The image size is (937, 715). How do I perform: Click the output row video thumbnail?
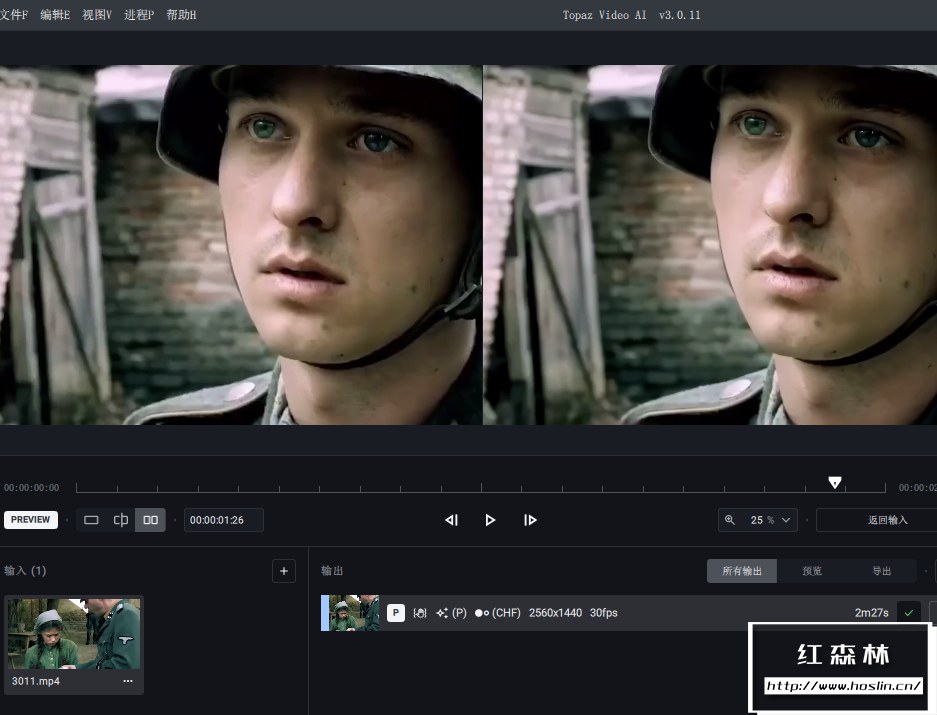click(354, 613)
